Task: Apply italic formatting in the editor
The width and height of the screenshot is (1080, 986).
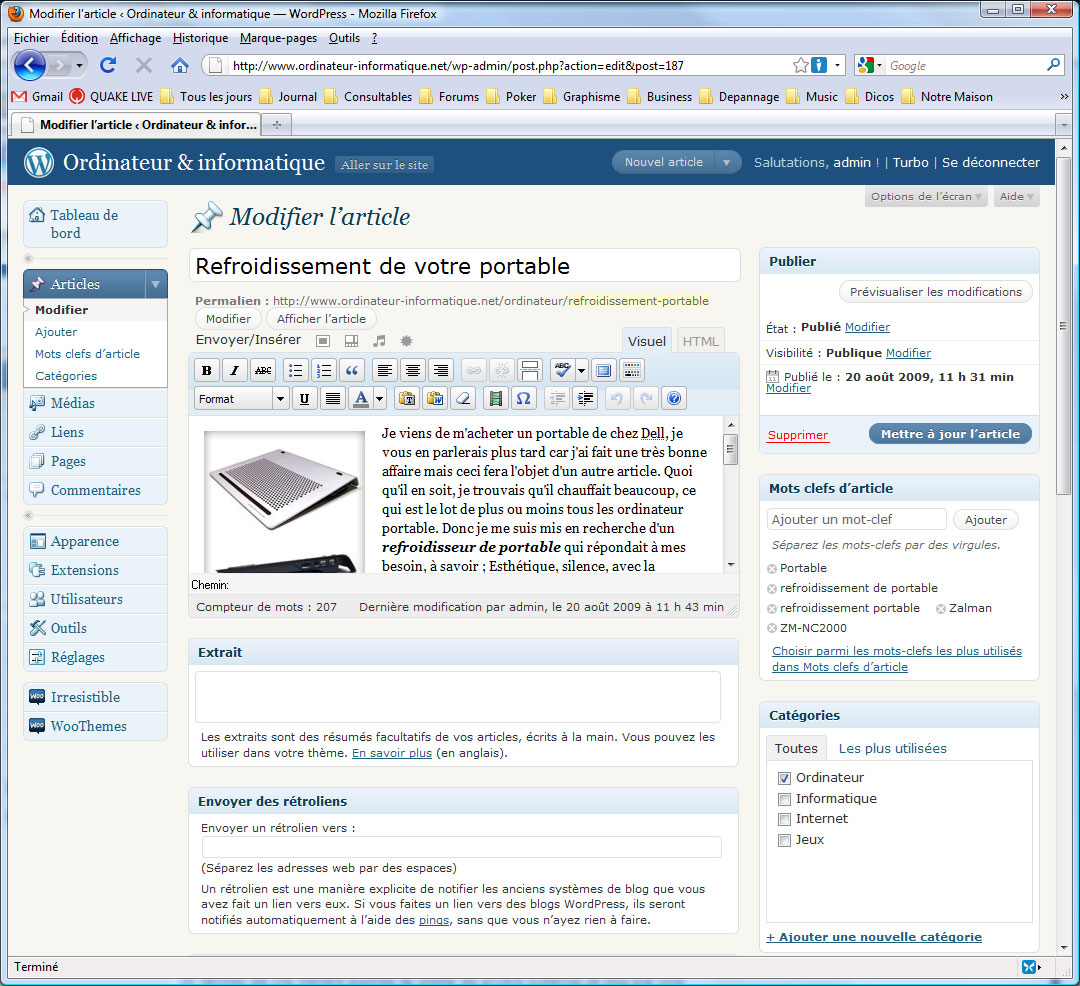Action: (234, 370)
